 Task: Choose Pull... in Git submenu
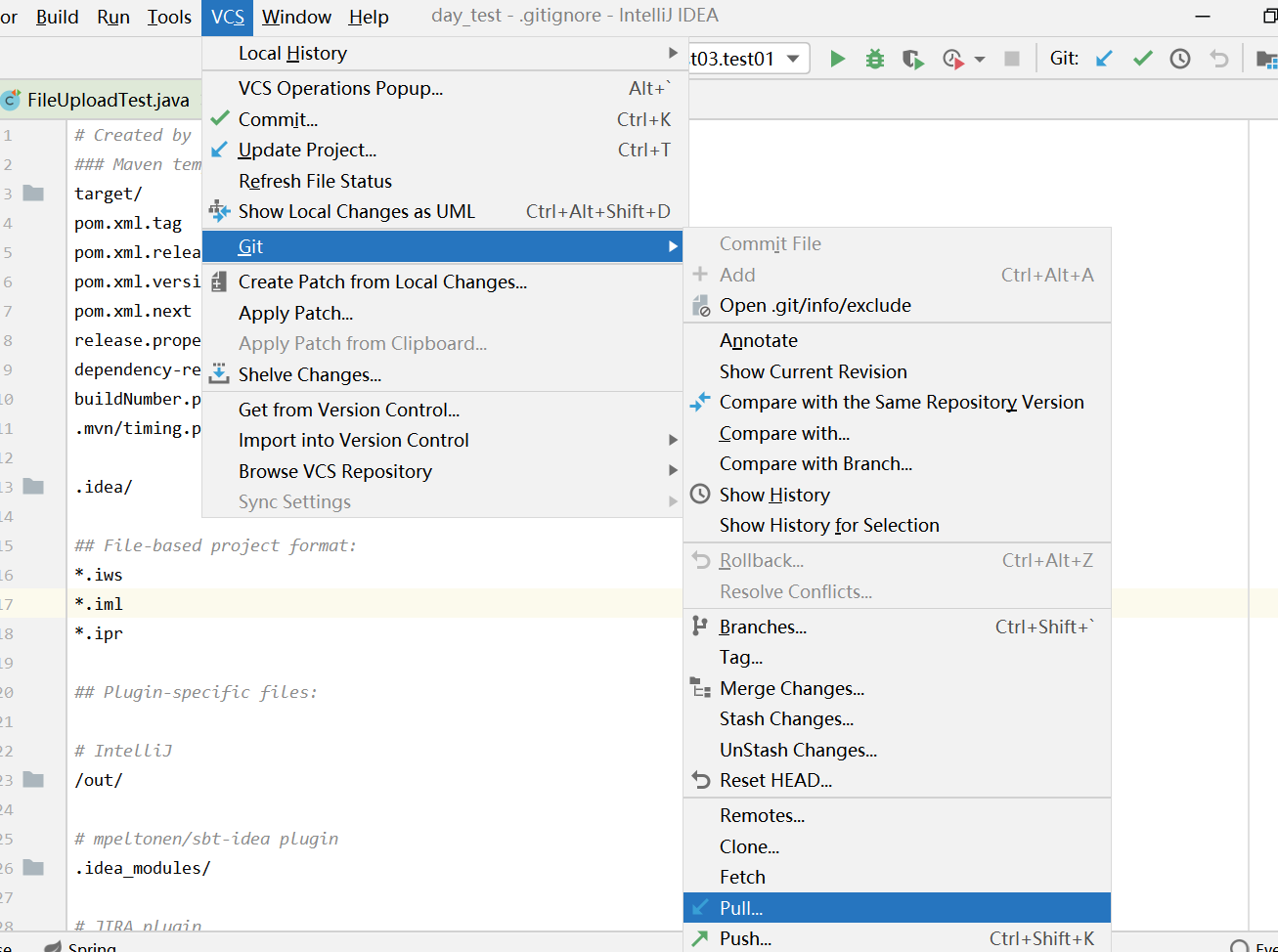tap(897, 908)
